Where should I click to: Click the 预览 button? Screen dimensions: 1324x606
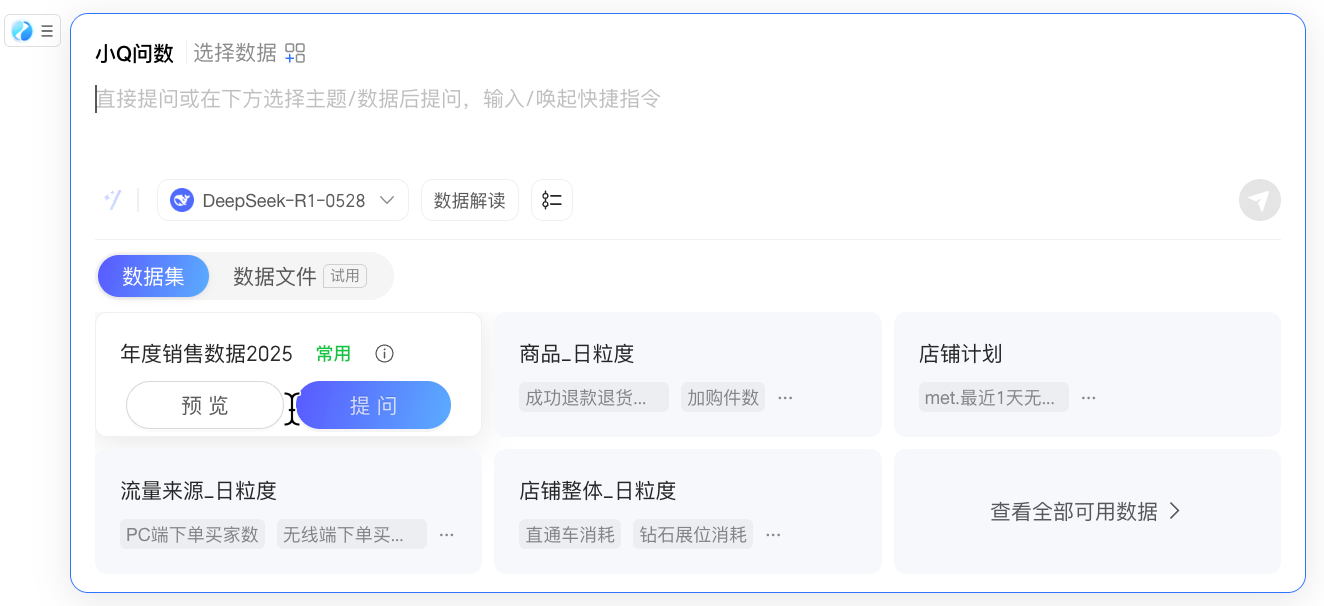[205, 405]
